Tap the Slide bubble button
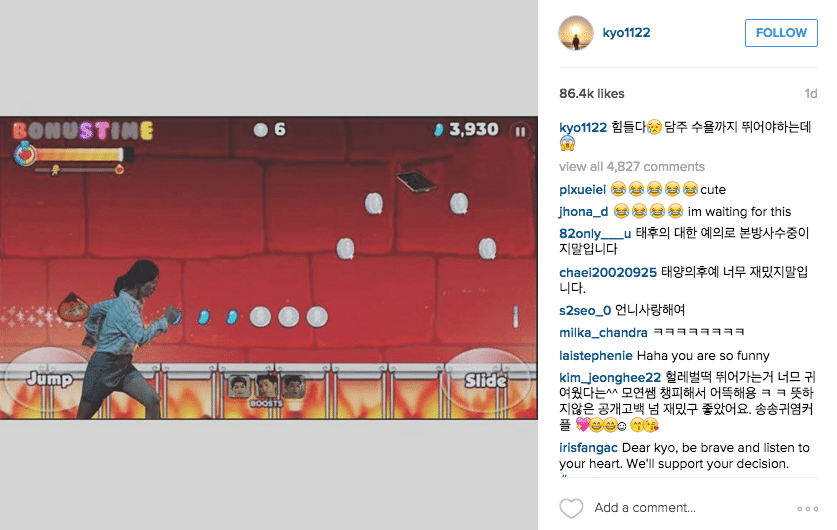The image size is (837, 530). (485, 381)
